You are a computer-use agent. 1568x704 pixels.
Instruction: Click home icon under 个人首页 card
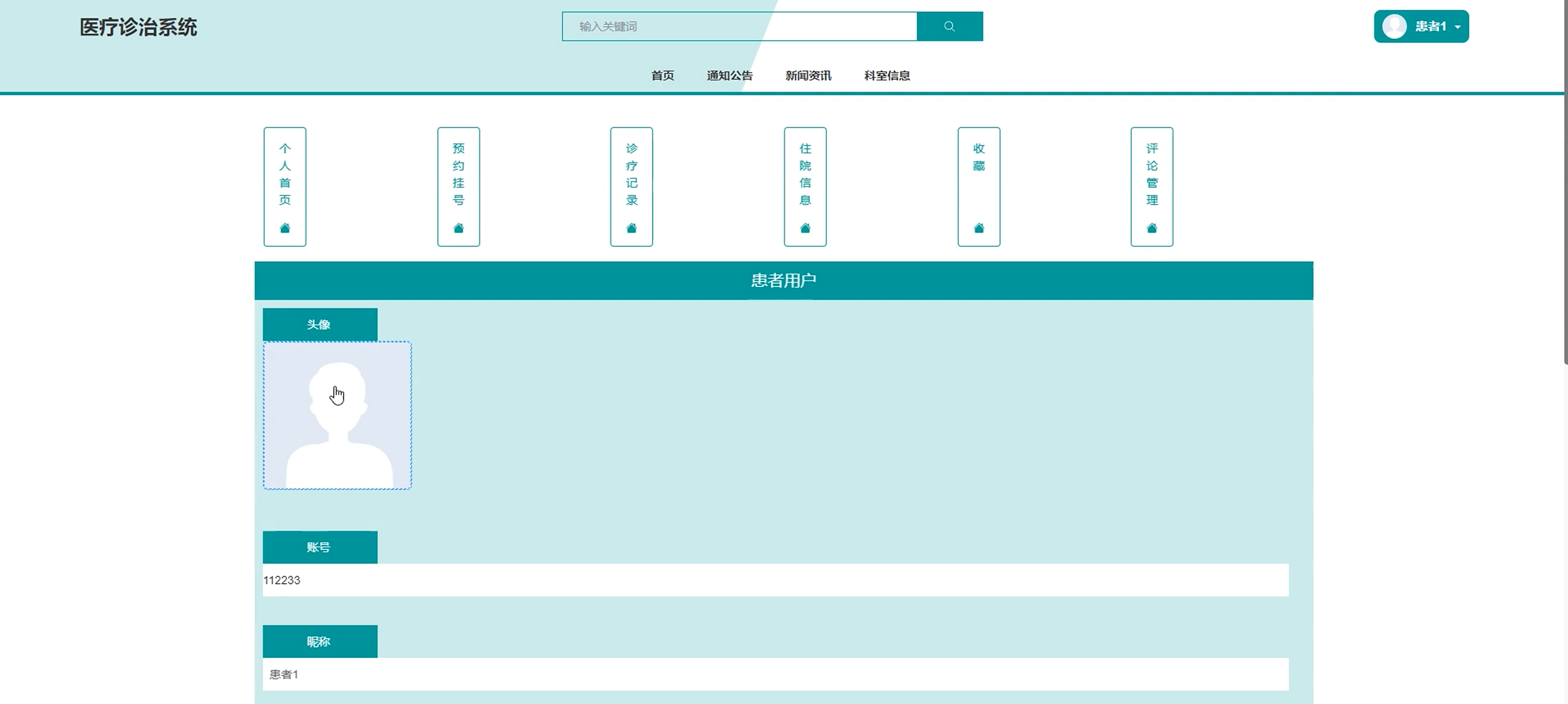pyautogui.click(x=285, y=228)
